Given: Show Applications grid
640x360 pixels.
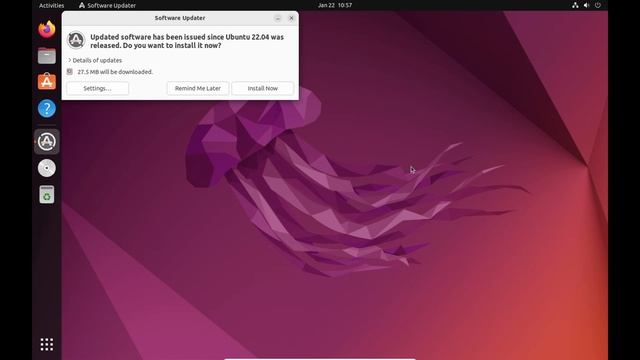Looking at the screenshot, I should pyautogui.click(x=47, y=344).
